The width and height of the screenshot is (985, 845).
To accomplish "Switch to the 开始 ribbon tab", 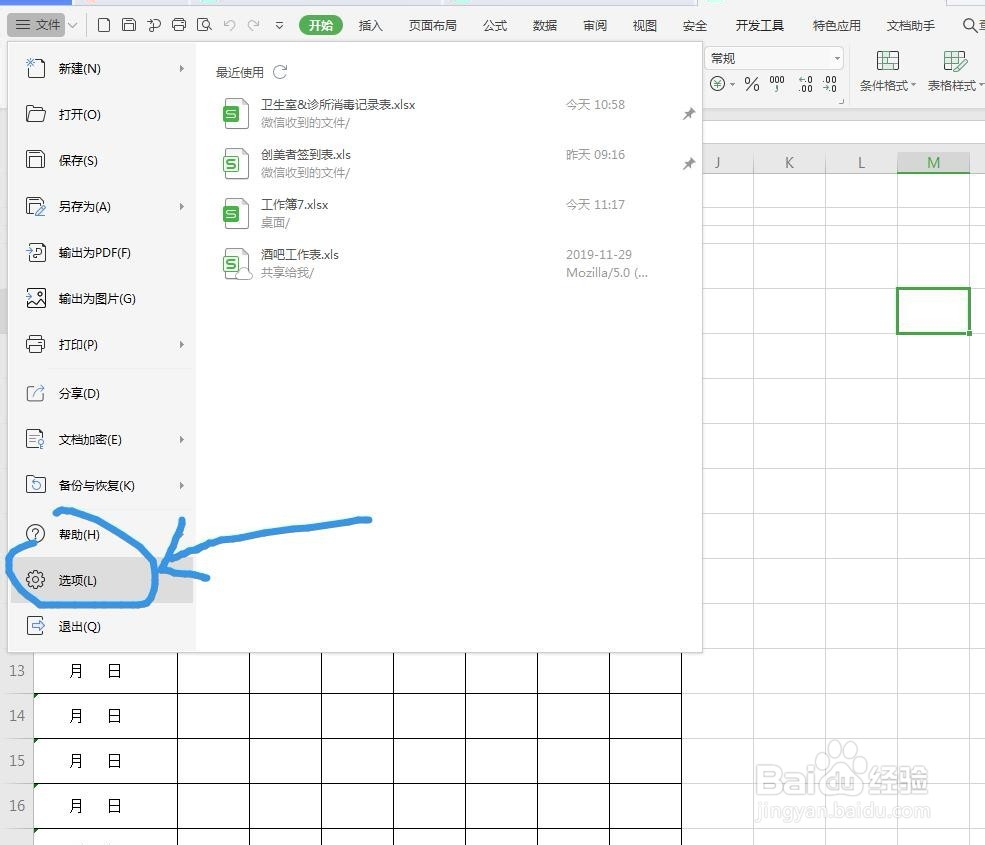I will (321, 25).
